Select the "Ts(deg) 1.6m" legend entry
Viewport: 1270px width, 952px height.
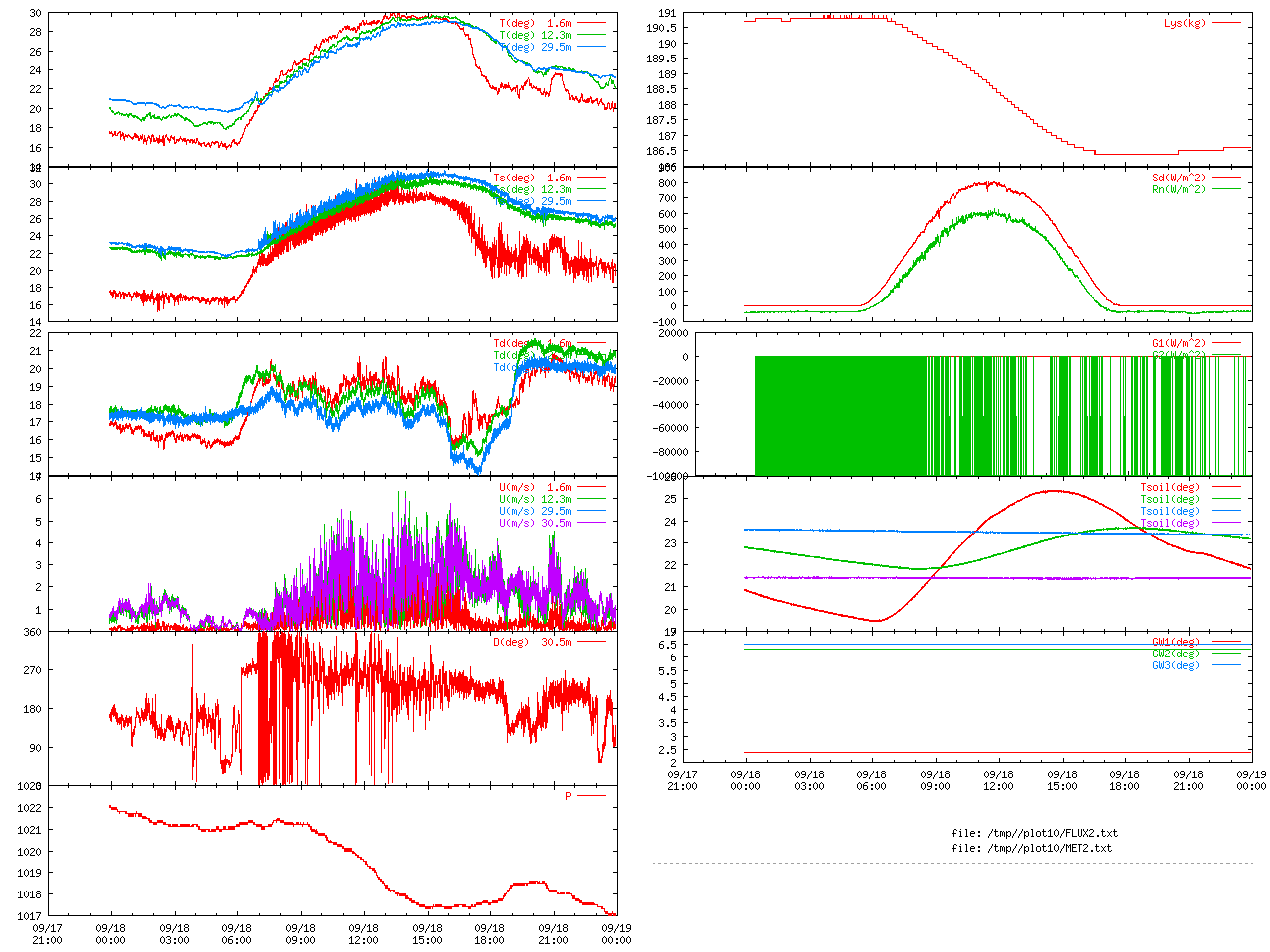click(x=532, y=178)
